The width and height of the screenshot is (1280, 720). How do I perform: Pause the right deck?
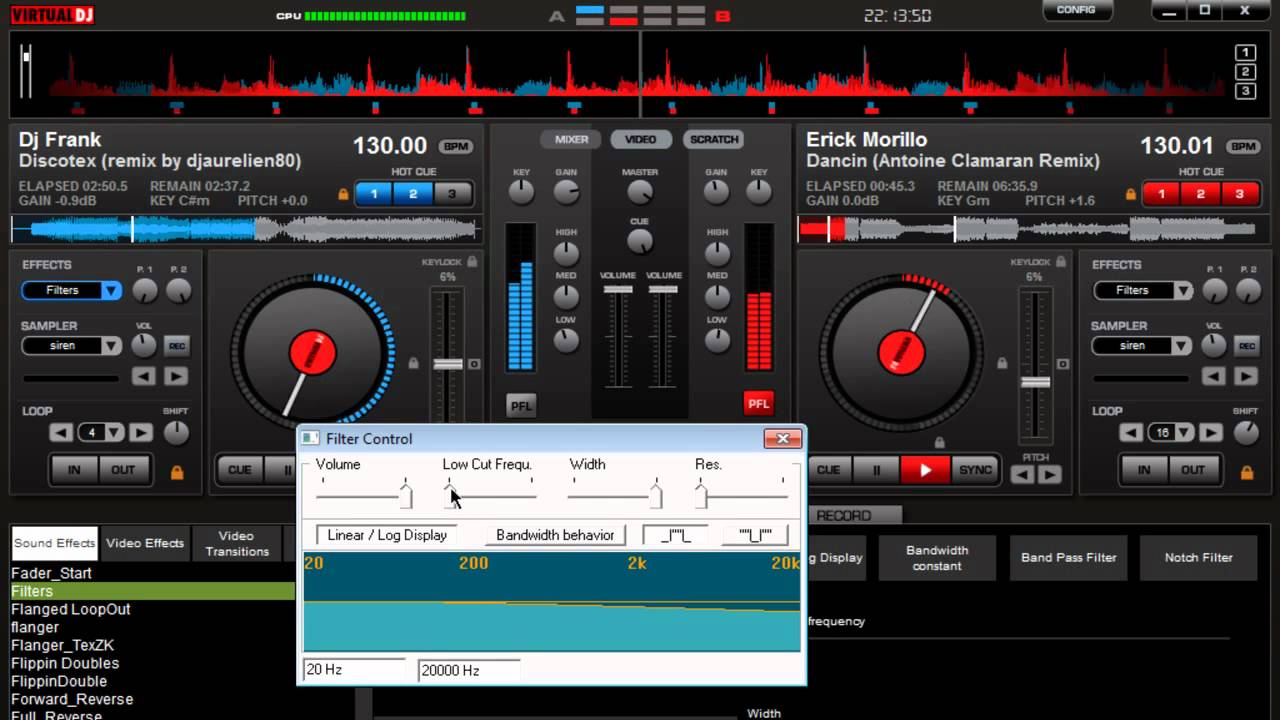(877, 469)
